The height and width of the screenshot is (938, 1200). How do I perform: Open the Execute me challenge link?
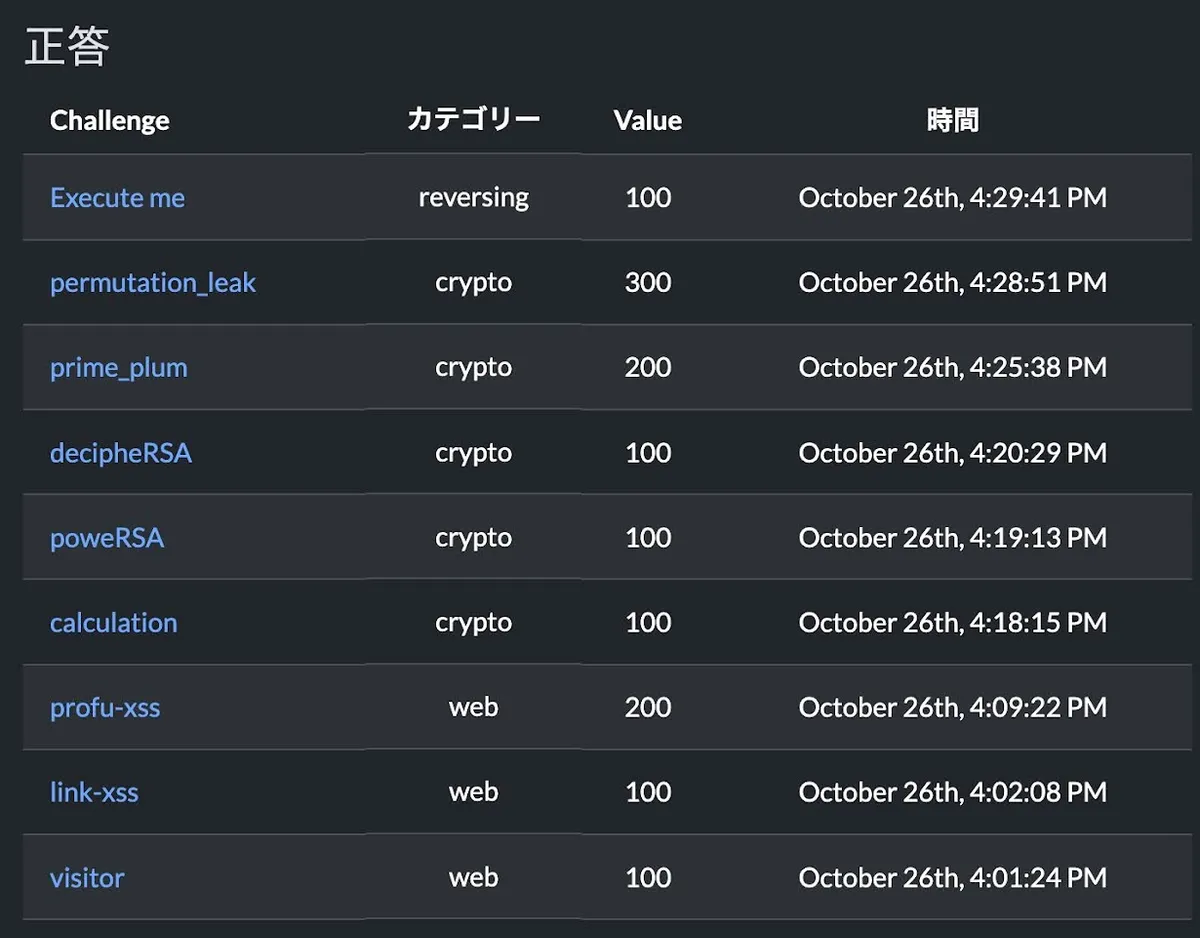coord(117,198)
